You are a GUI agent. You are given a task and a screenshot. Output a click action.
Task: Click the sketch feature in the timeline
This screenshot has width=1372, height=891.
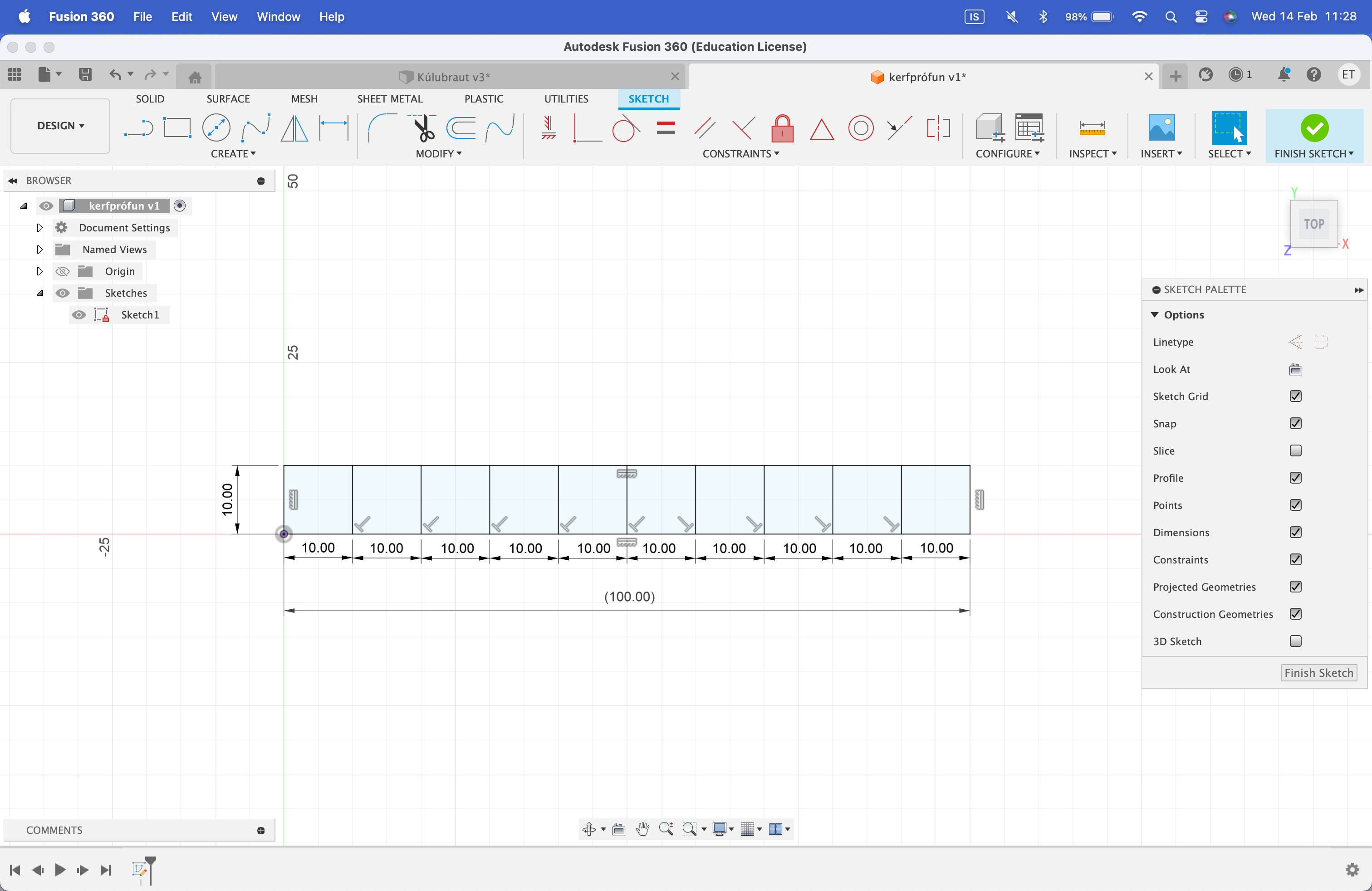[x=139, y=869]
